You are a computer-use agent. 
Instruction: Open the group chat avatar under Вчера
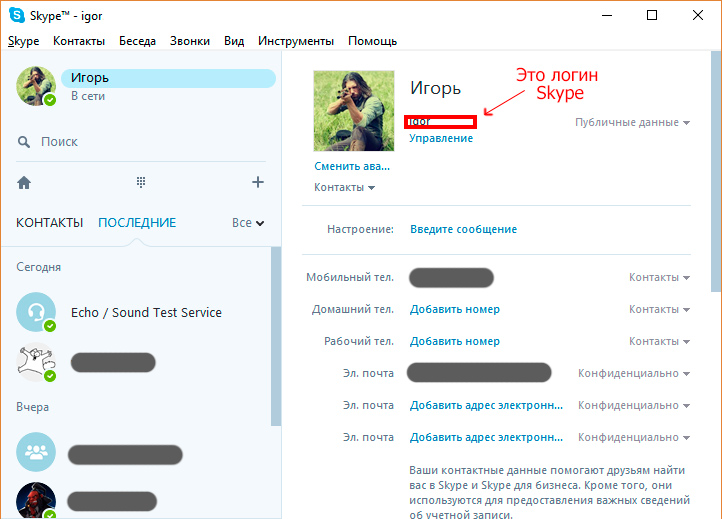pyautogui.click(x=36, y=452)
